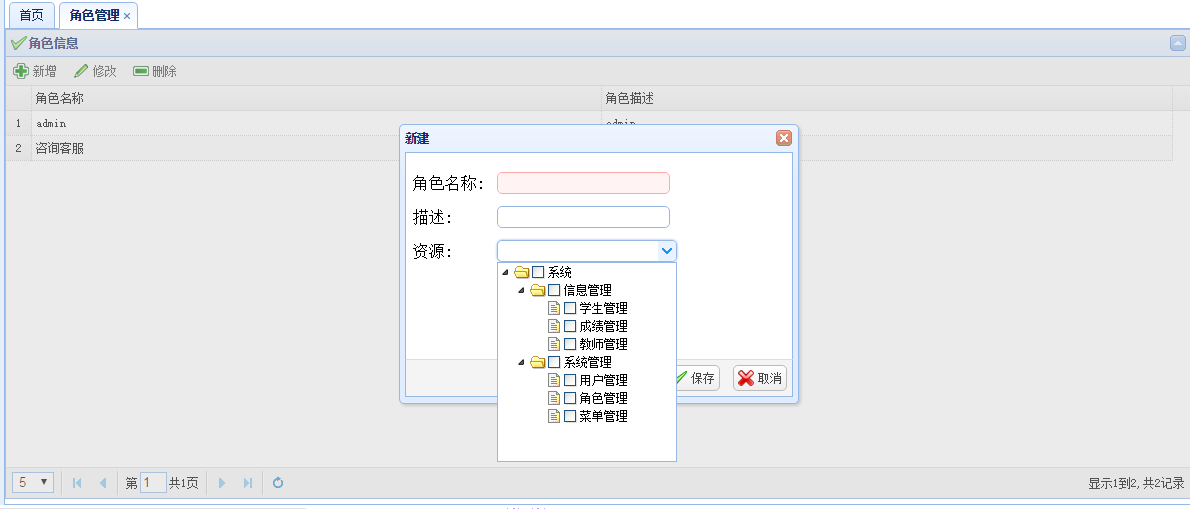Collapse the 系统管理 tree node
The image size is (1190, 509).
(x=521, y=363)
